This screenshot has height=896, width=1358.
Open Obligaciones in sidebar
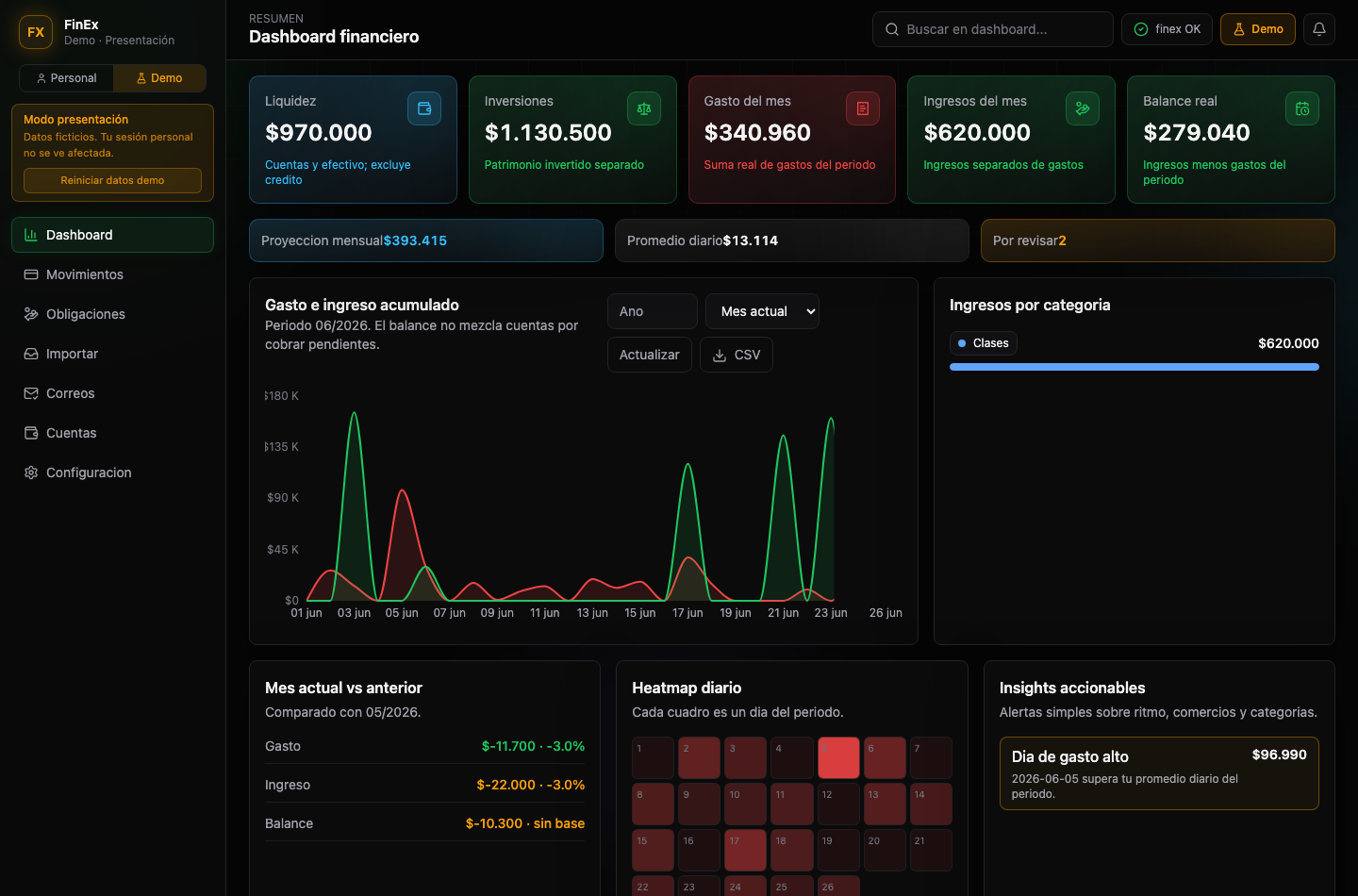coord(112,314)
